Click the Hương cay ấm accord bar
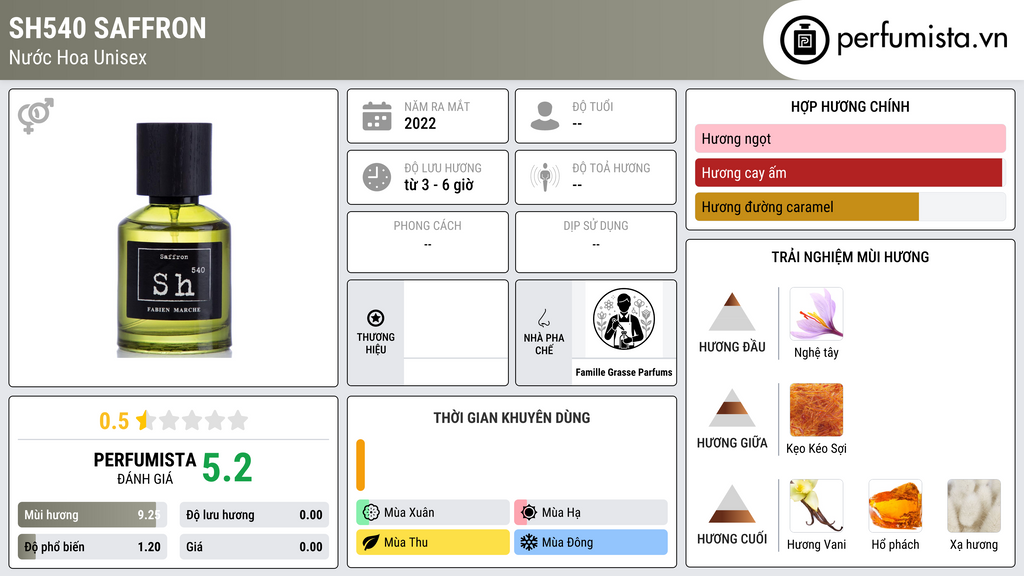Screen dimensions: 1024x576 pos(850,173)
